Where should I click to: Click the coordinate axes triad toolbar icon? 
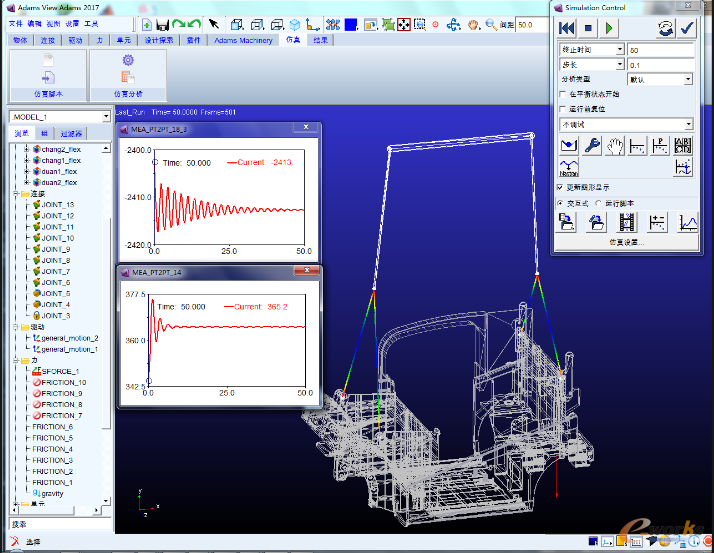click(312, 25)
